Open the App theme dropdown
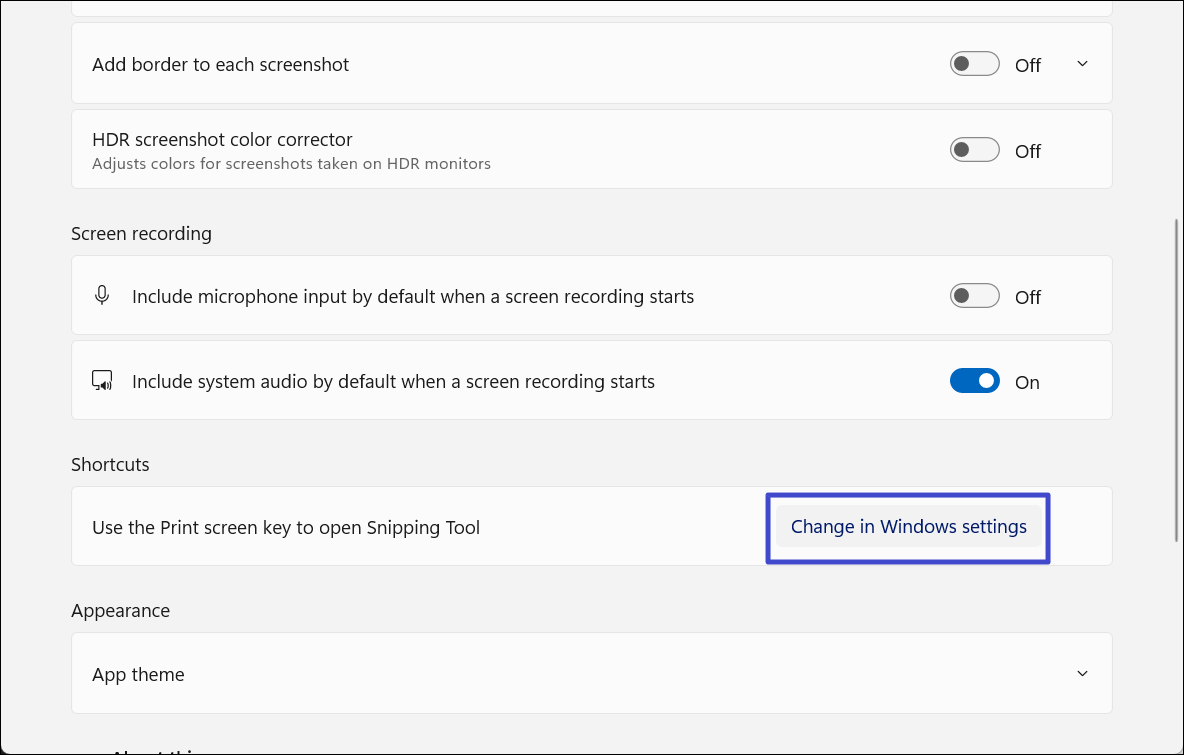This screenshot has height=755, width=1184. click(x=1082, y=673)
